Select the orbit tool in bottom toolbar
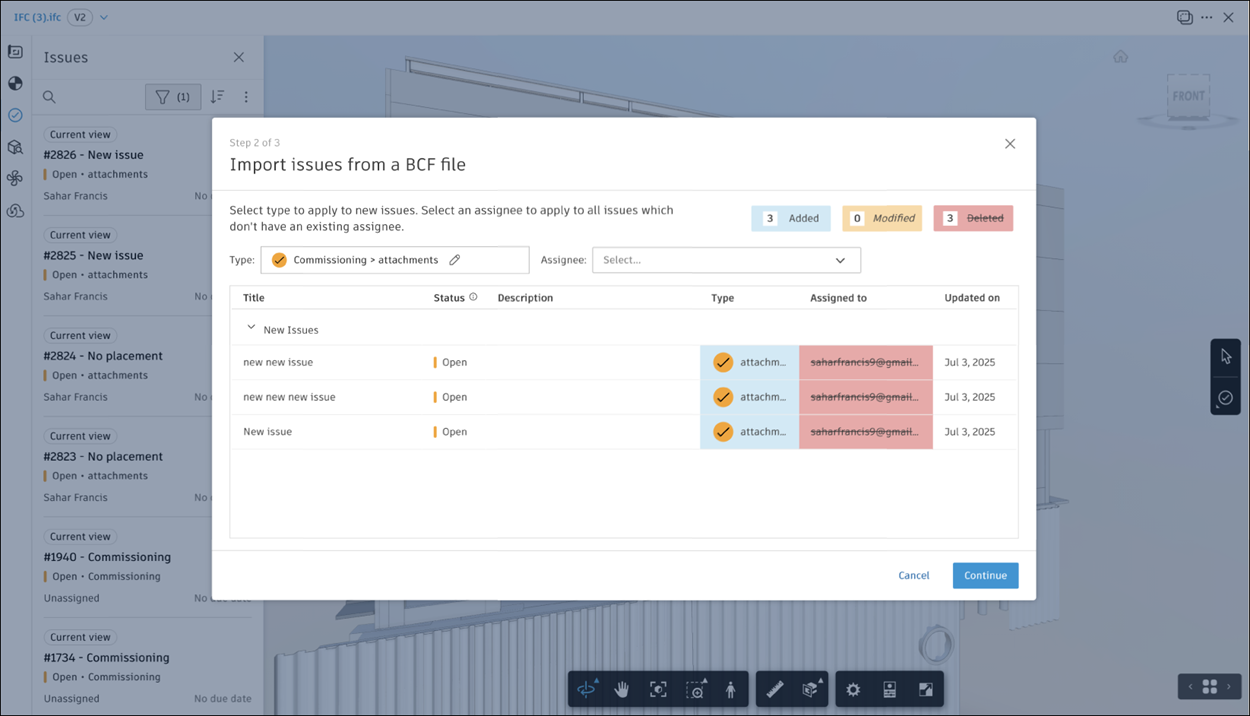The height and width of the screenshot is (716, 1250). [586, 689]
